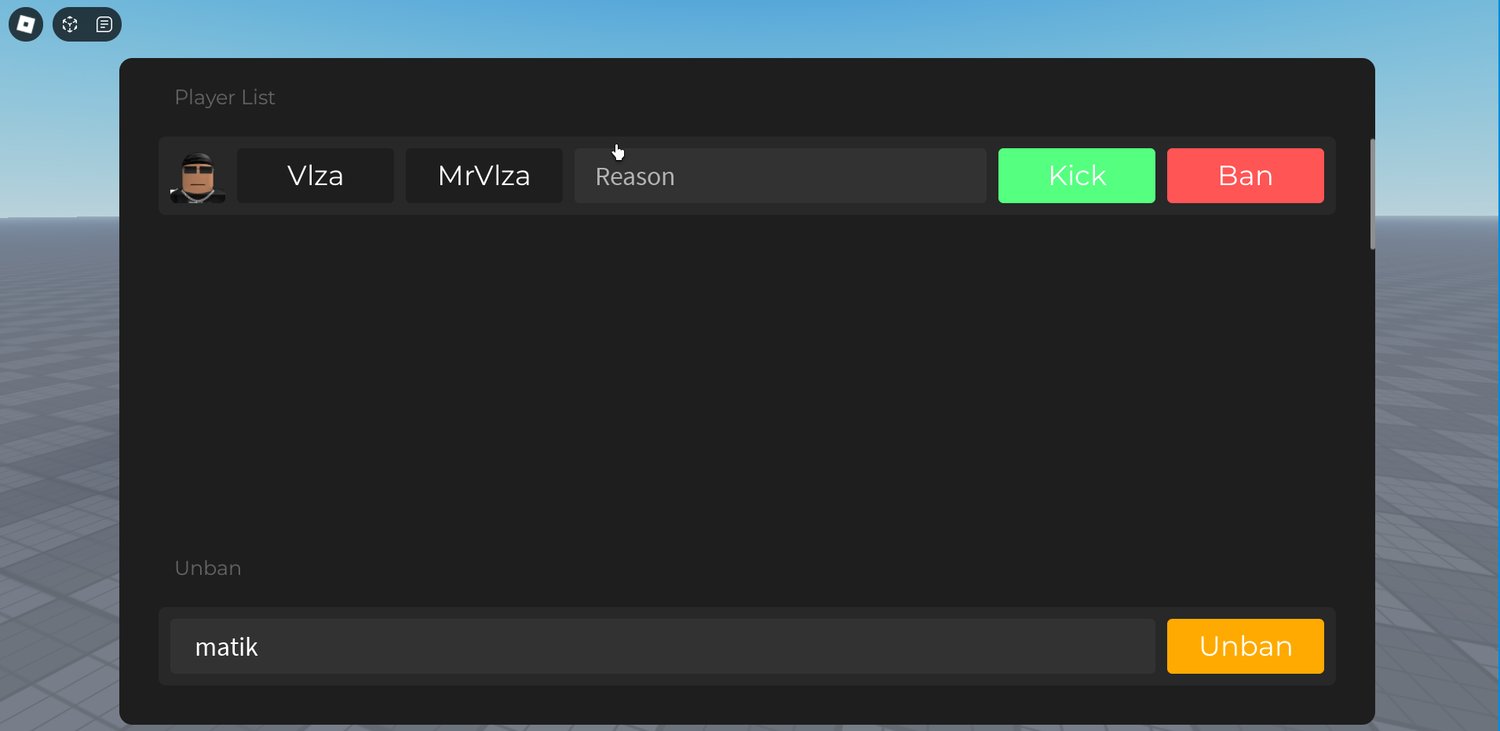The width and height of the screenshot is (1500, 731).
Task: Select the Vlza player avatar thumbnail
Action: [x=197, y=176]
